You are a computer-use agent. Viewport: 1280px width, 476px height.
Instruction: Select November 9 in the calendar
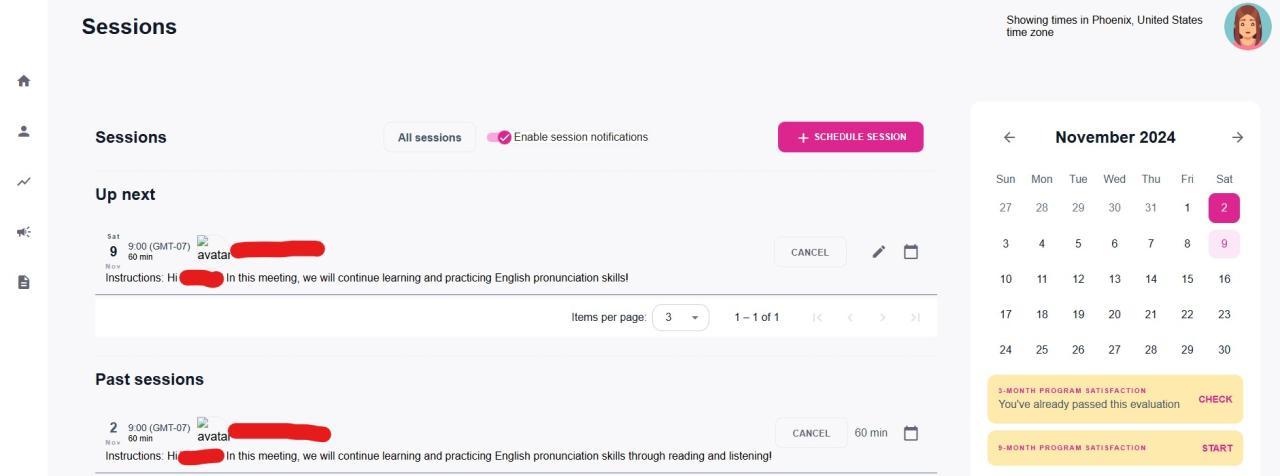[1224, 243]
